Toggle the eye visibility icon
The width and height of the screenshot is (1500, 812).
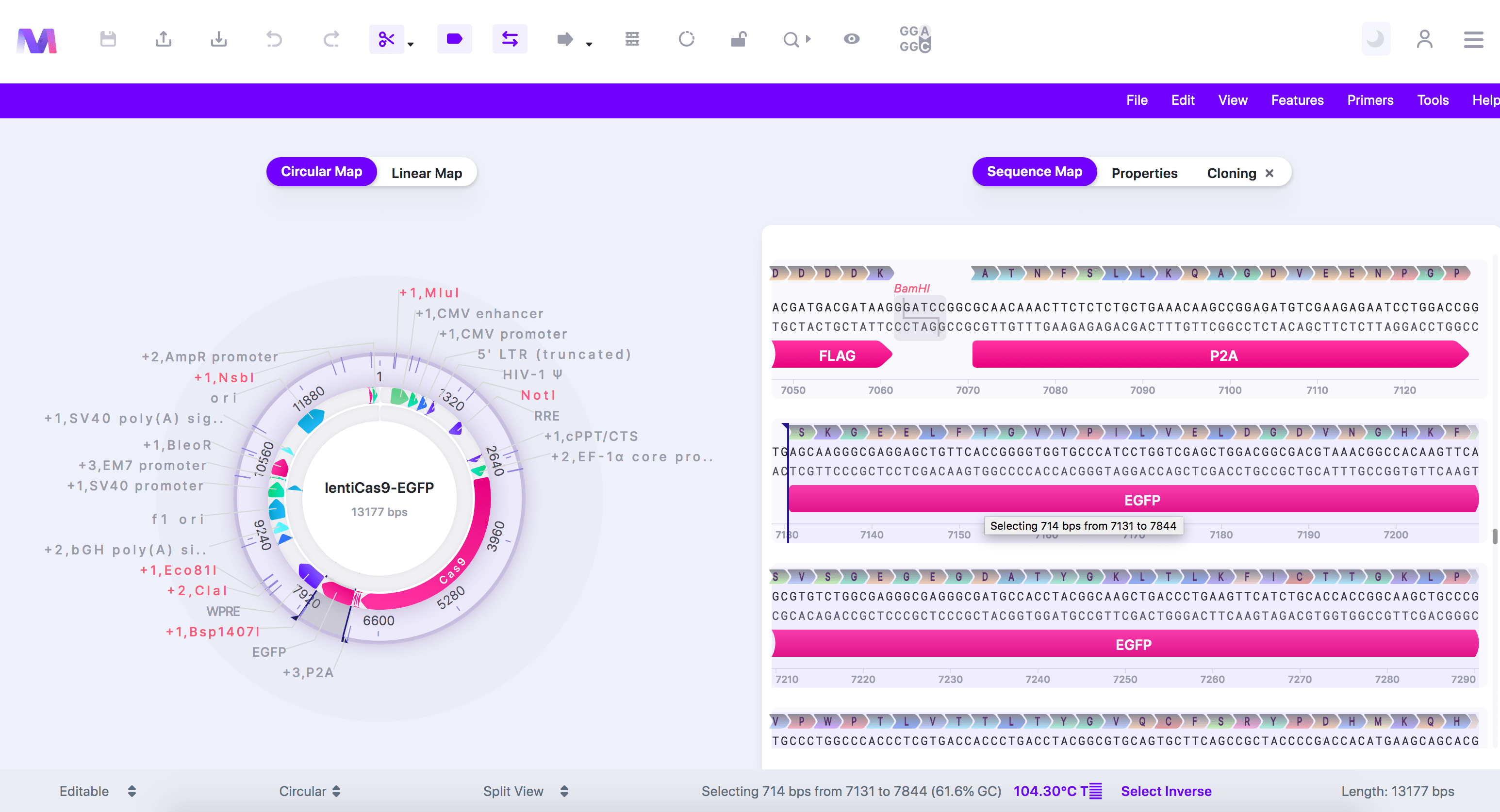pyautogui.click(x=851, y=39)
